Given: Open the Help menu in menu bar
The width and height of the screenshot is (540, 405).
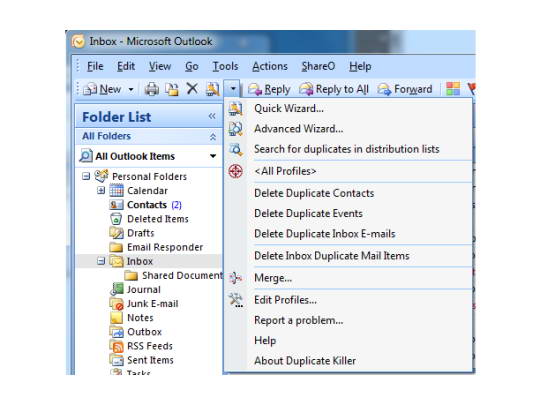Looking at the screenshot, I should 360,66.
